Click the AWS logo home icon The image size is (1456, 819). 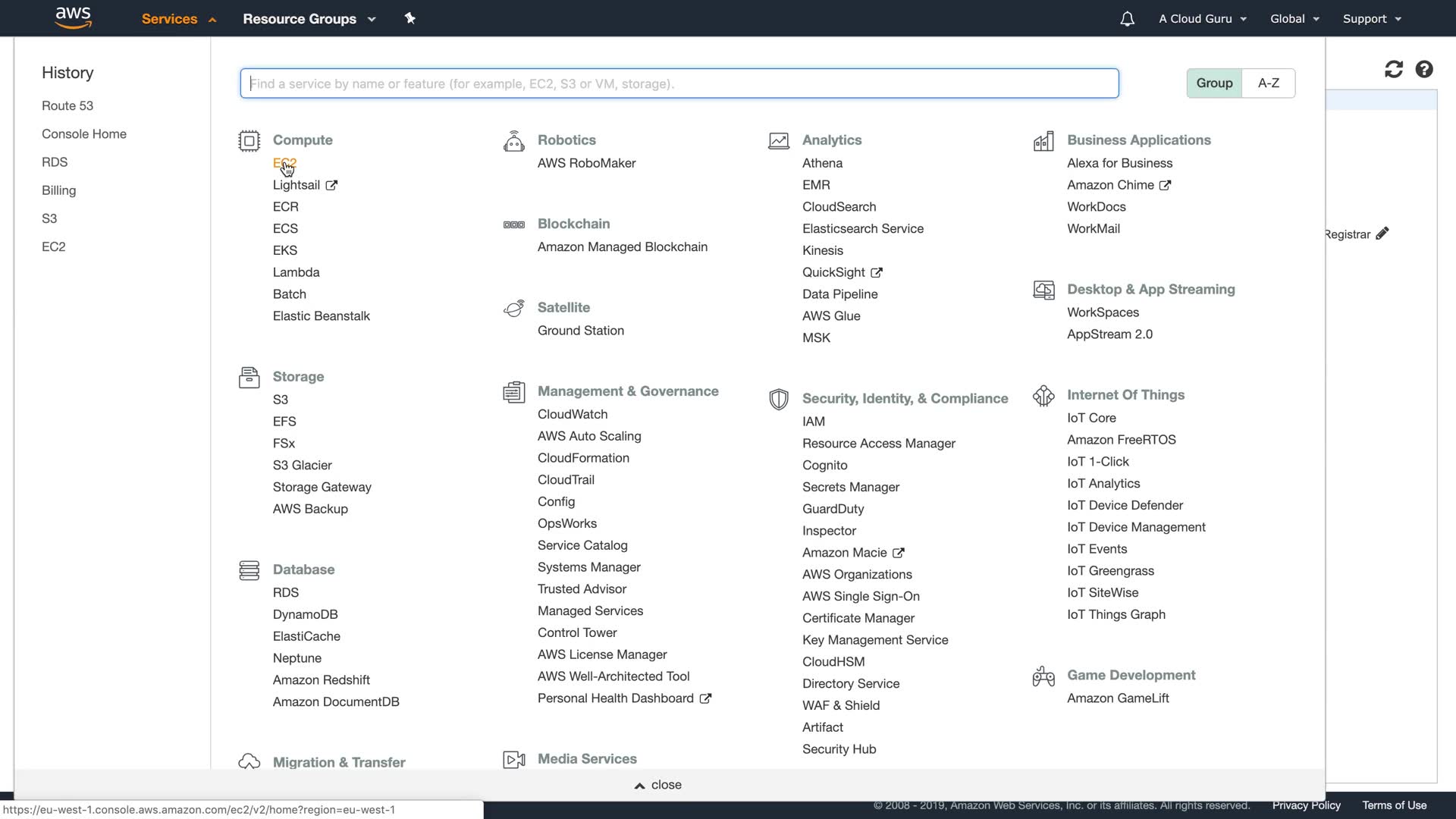tap(74, 18)
